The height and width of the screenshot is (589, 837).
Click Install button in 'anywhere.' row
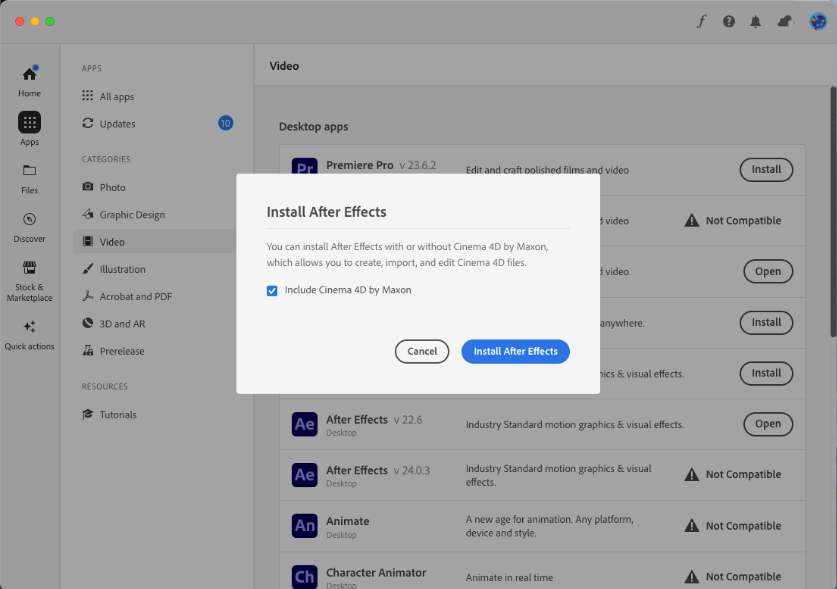point(766,323)
